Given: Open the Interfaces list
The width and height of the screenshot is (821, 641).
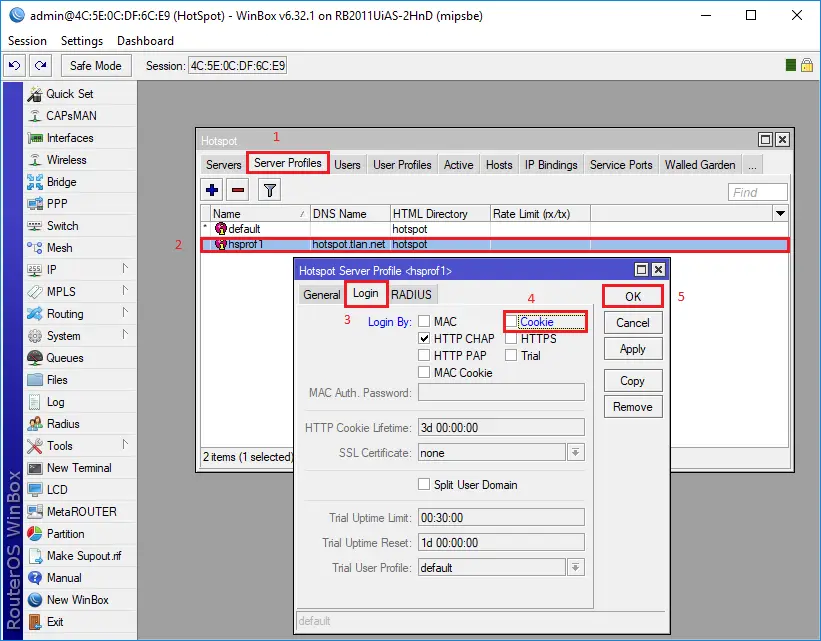Looking at the screenshot, I should [70, 138].
